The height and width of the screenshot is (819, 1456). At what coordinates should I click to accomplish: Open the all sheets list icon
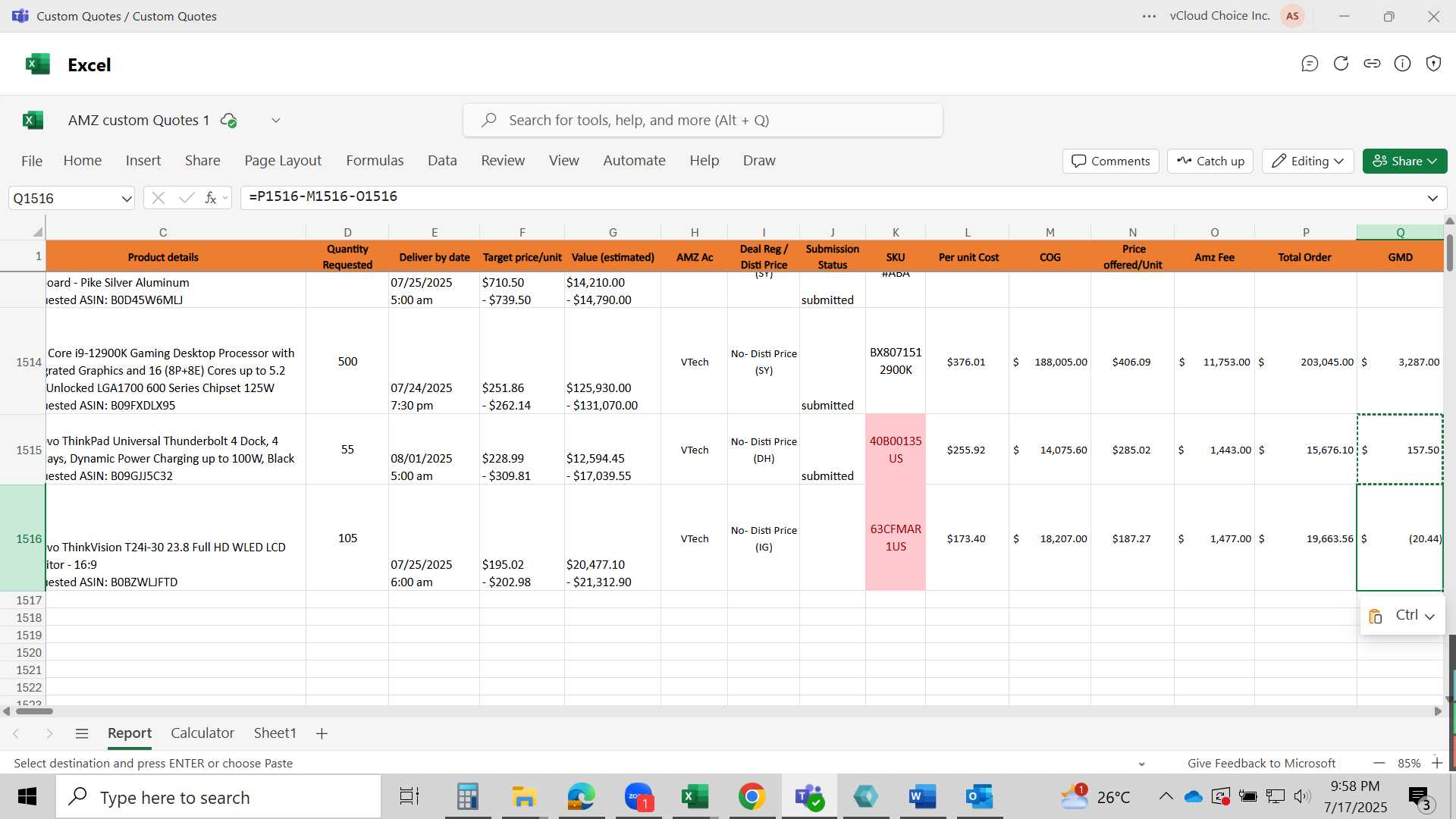coord(82,733)
